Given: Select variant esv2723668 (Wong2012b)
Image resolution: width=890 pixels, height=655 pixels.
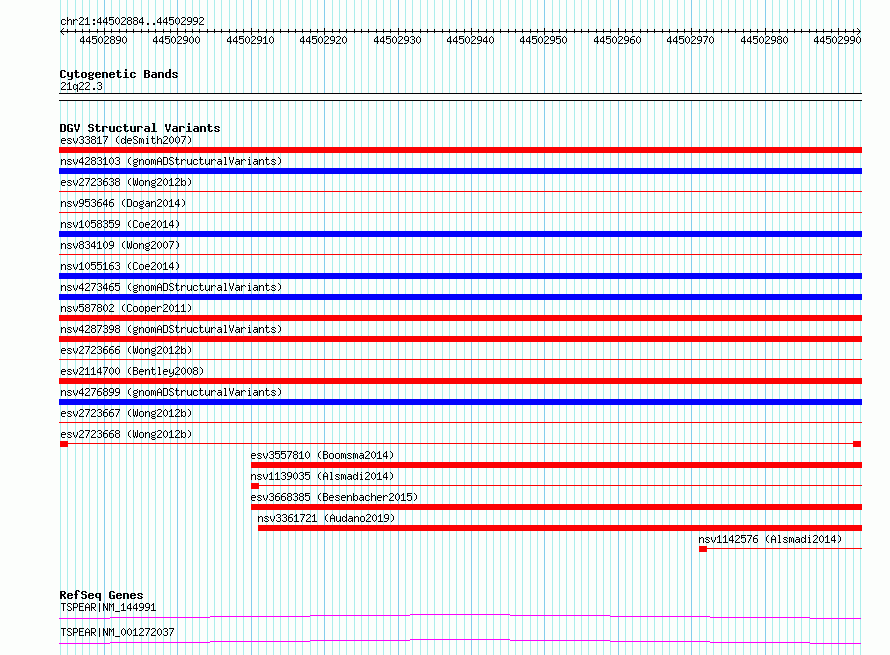Looking at the screenshot, I should coord(126,434).
